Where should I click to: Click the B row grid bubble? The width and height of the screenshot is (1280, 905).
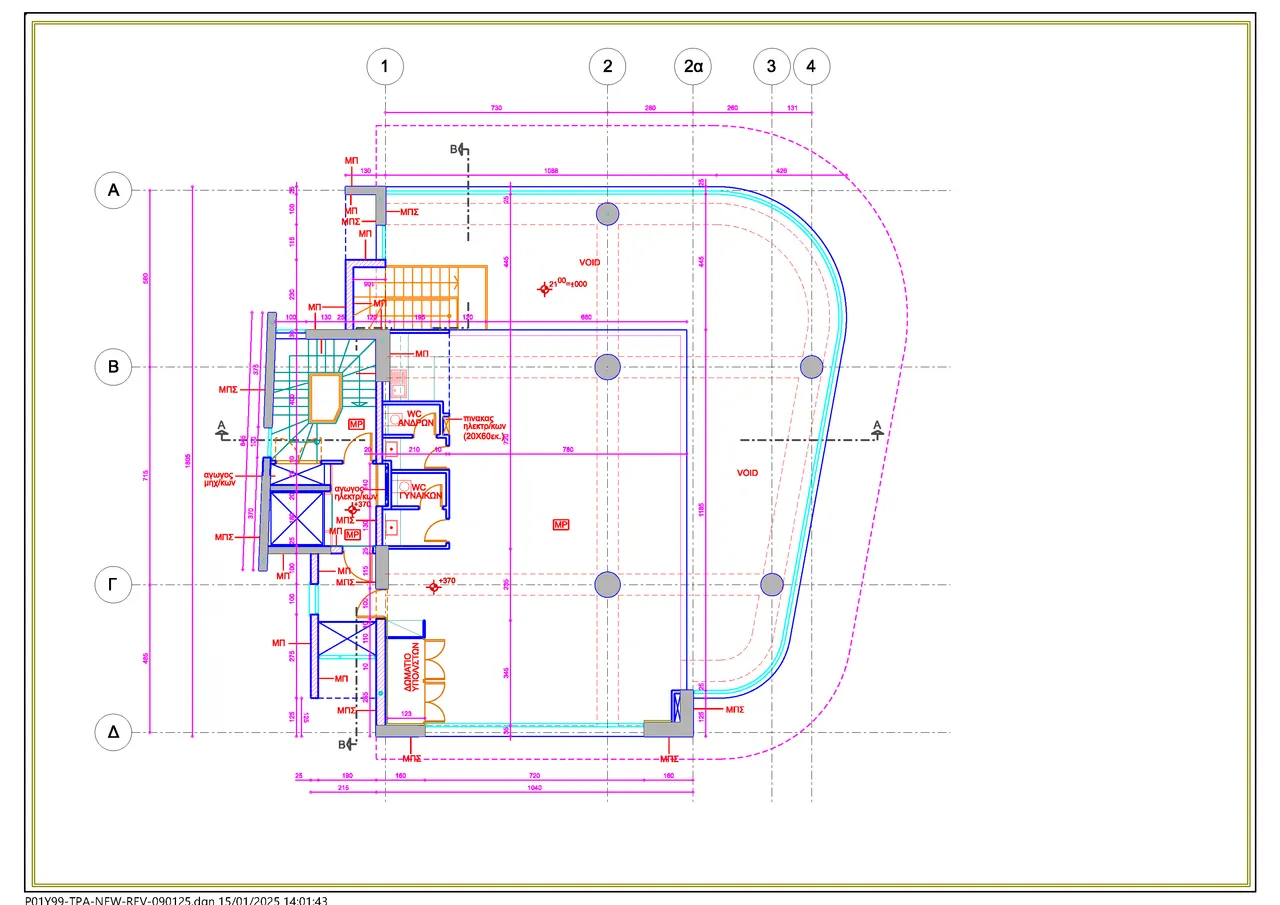pos(113,367)
